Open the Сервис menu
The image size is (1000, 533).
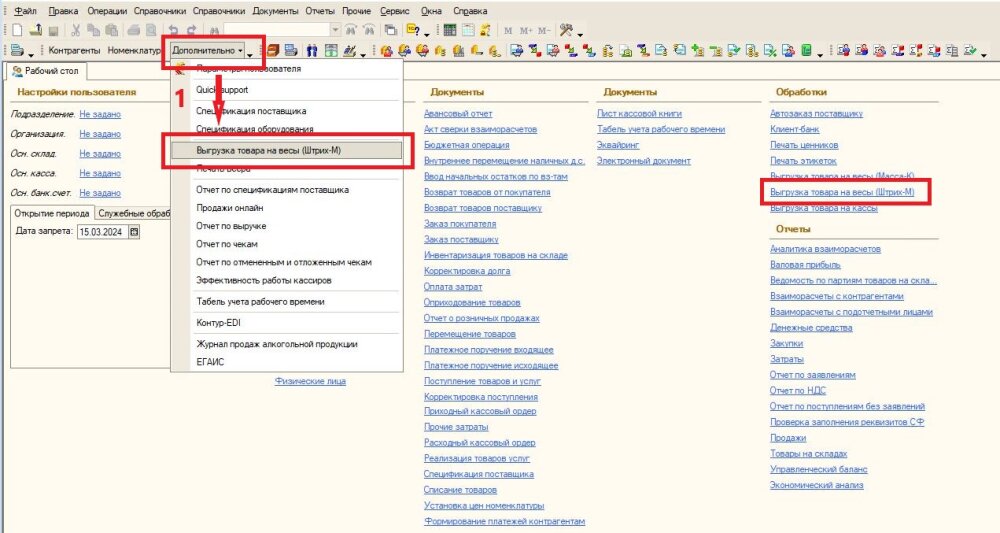coord(395,11)
